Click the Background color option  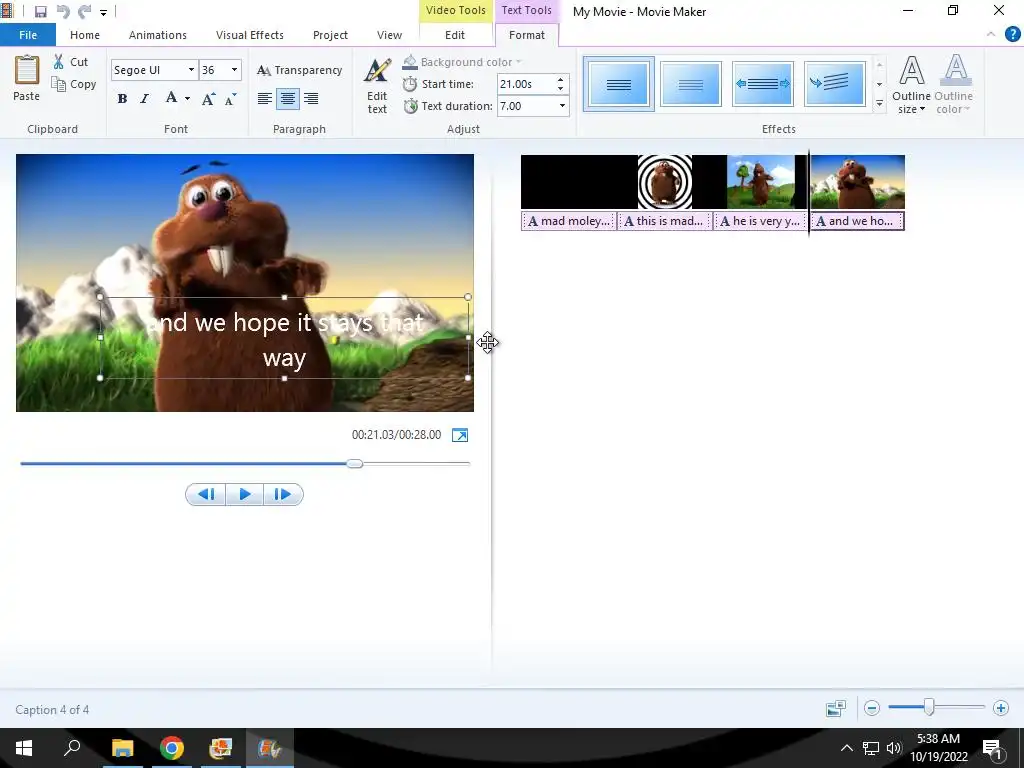click(462, 62)
